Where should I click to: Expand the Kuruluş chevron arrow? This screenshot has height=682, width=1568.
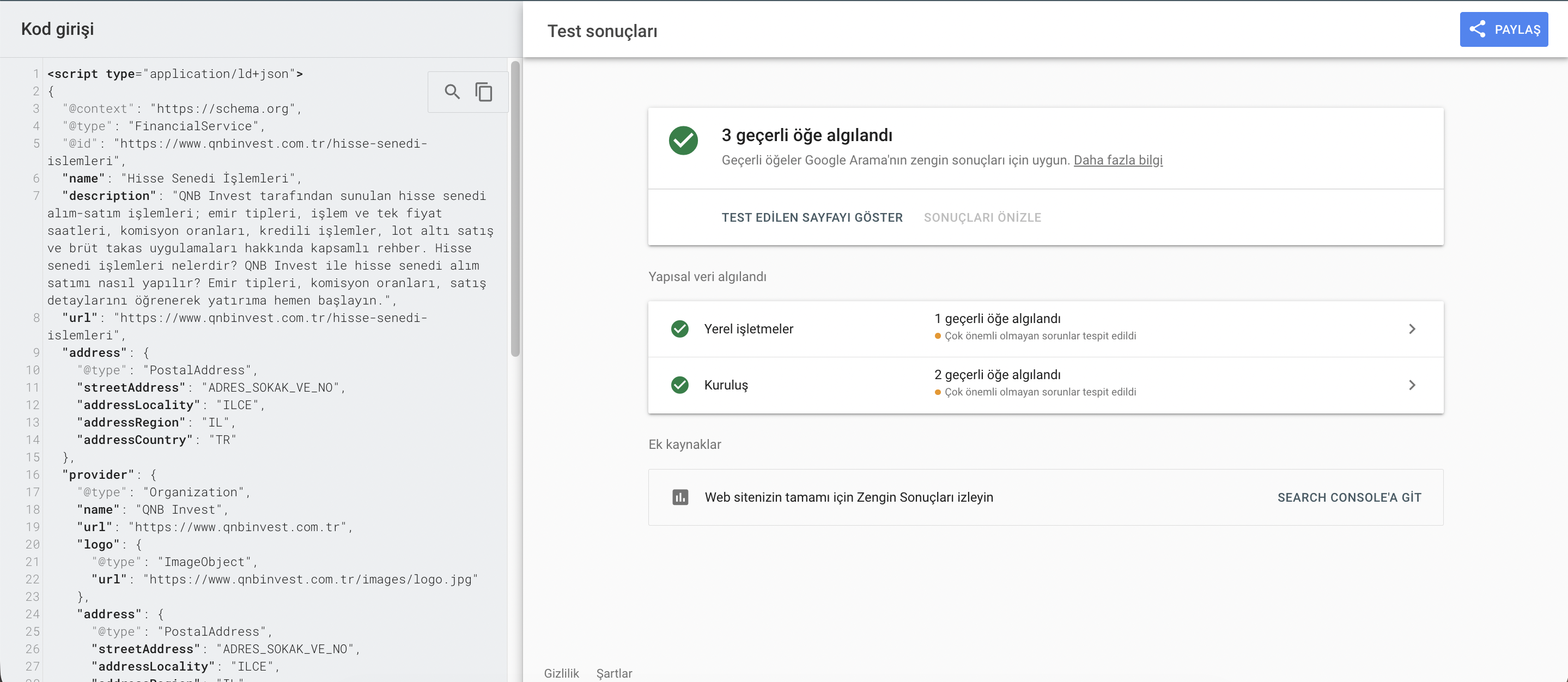pyautogui.click(x=1412, y=385)
